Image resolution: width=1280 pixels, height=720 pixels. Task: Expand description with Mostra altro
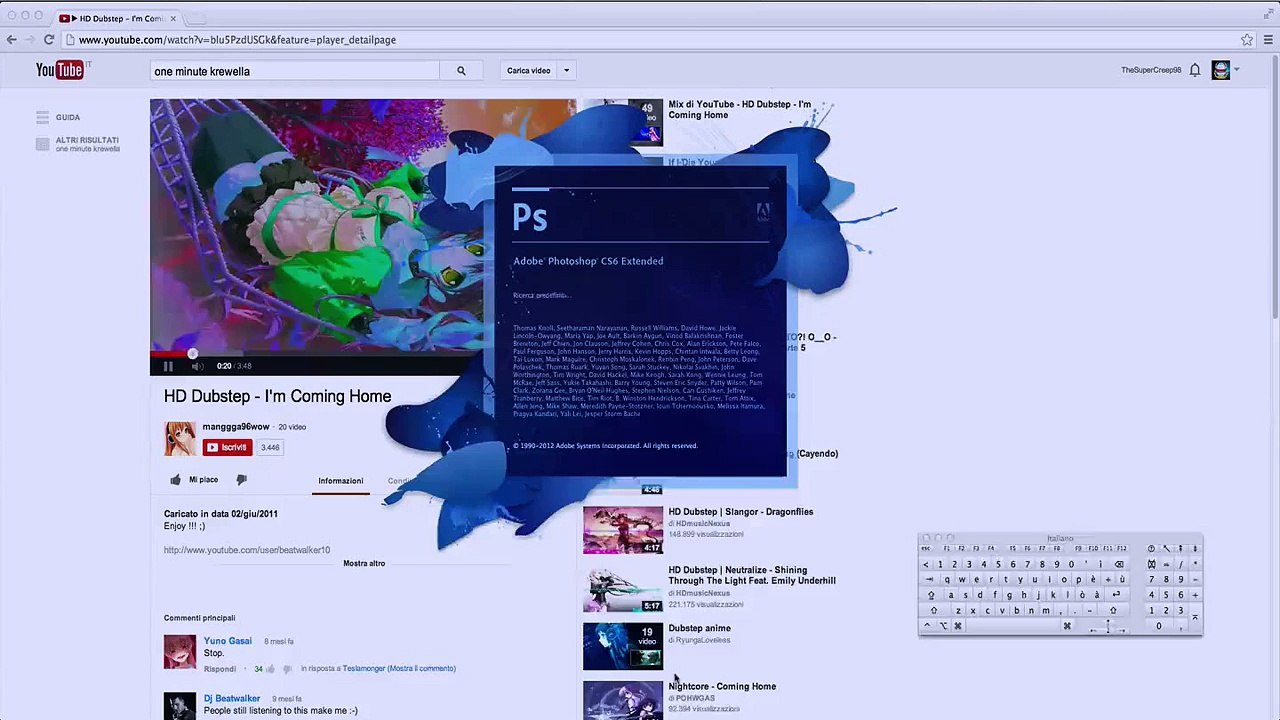coord(364,563)
